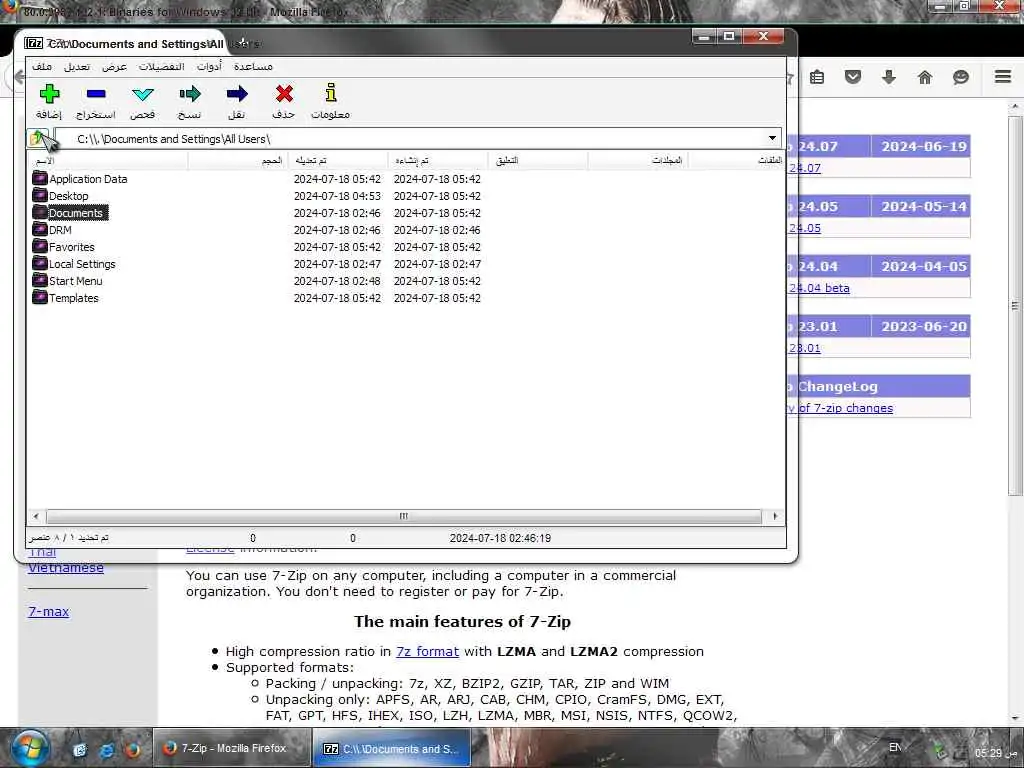1024x768 pixels.
Task: Click the Application Data folder icon
Action: (x=40, y=178)
